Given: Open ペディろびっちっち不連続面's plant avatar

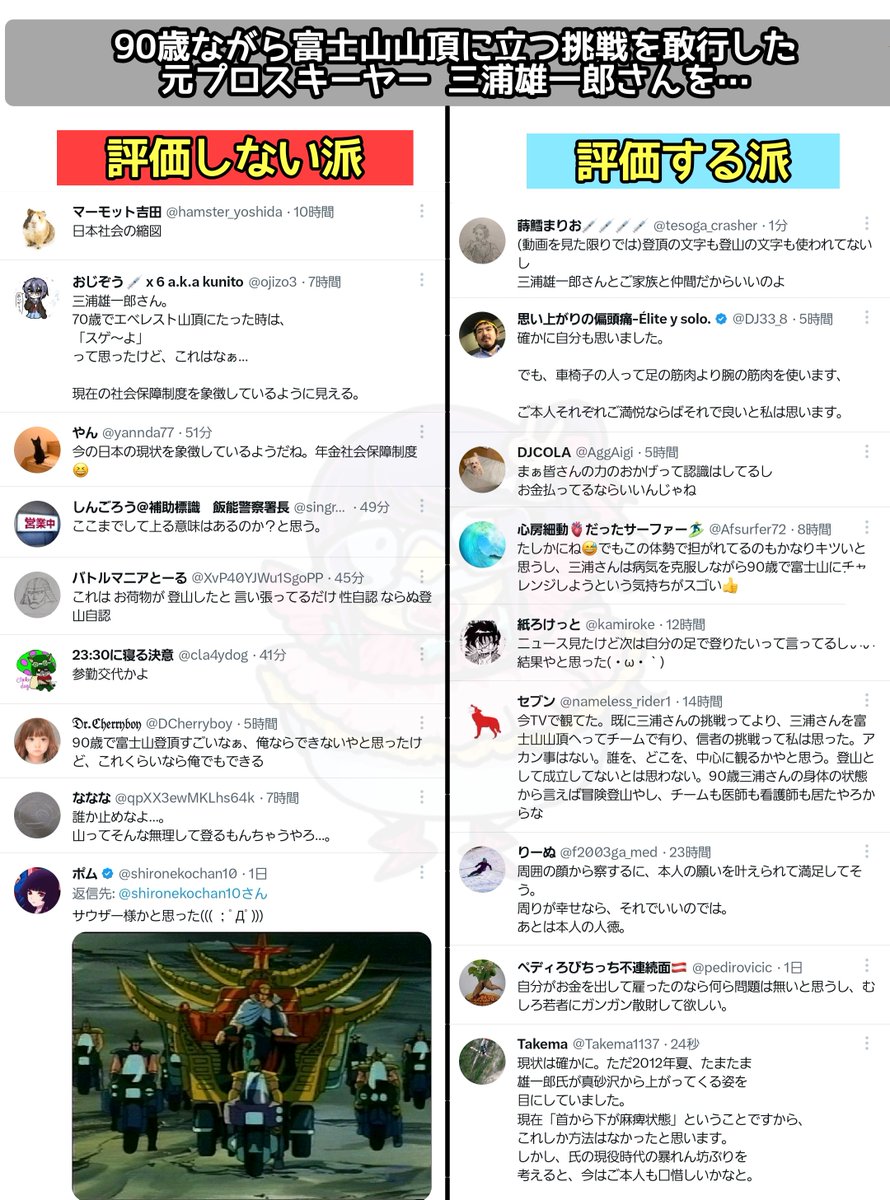Looking at the screenshot, I should (482, 982).
